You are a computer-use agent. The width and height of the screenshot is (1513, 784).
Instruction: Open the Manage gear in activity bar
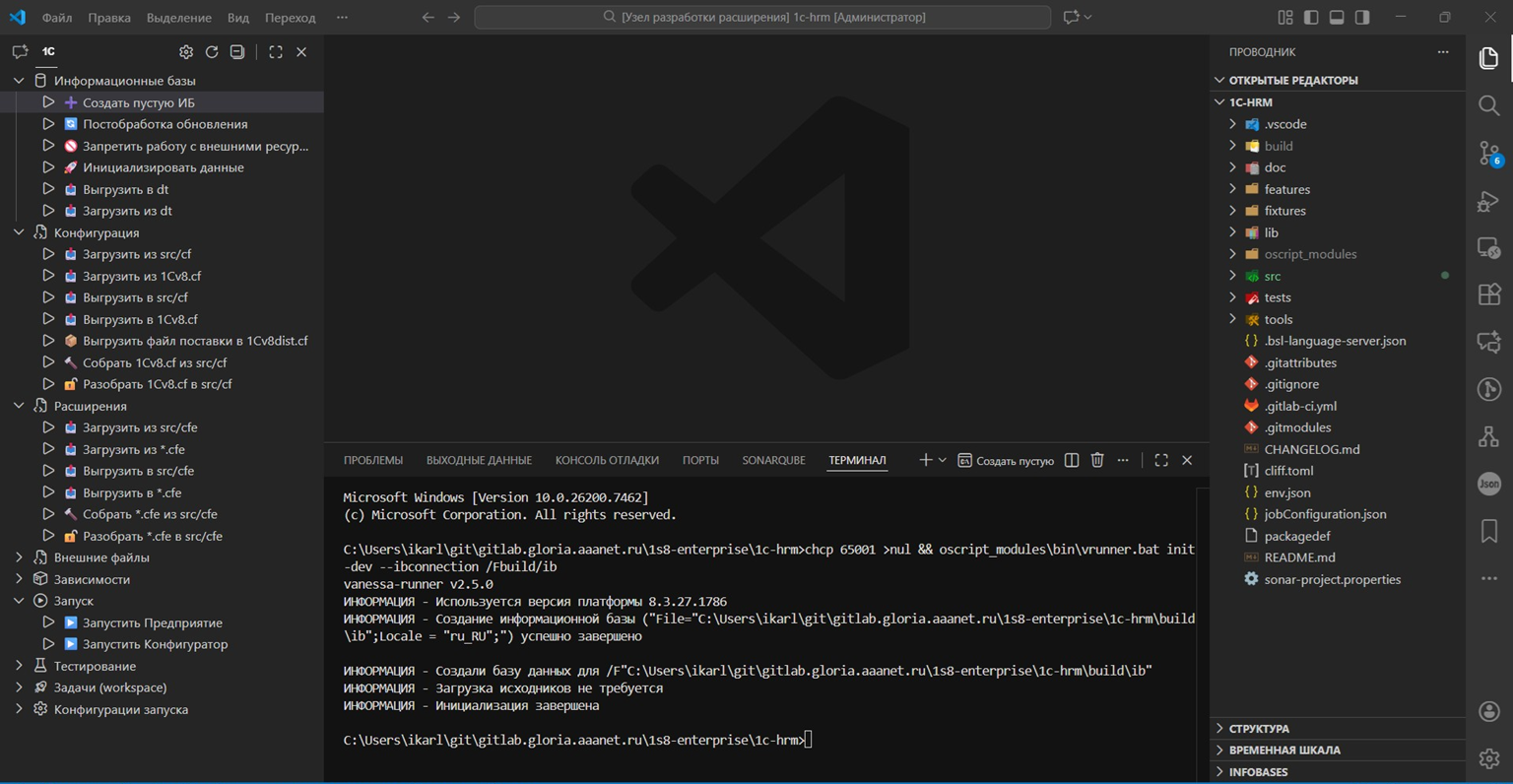click(1489, 758)
